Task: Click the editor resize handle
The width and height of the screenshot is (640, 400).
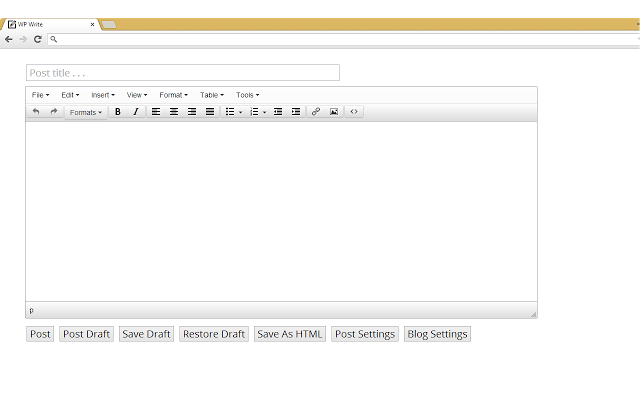Action: point(533,314)
